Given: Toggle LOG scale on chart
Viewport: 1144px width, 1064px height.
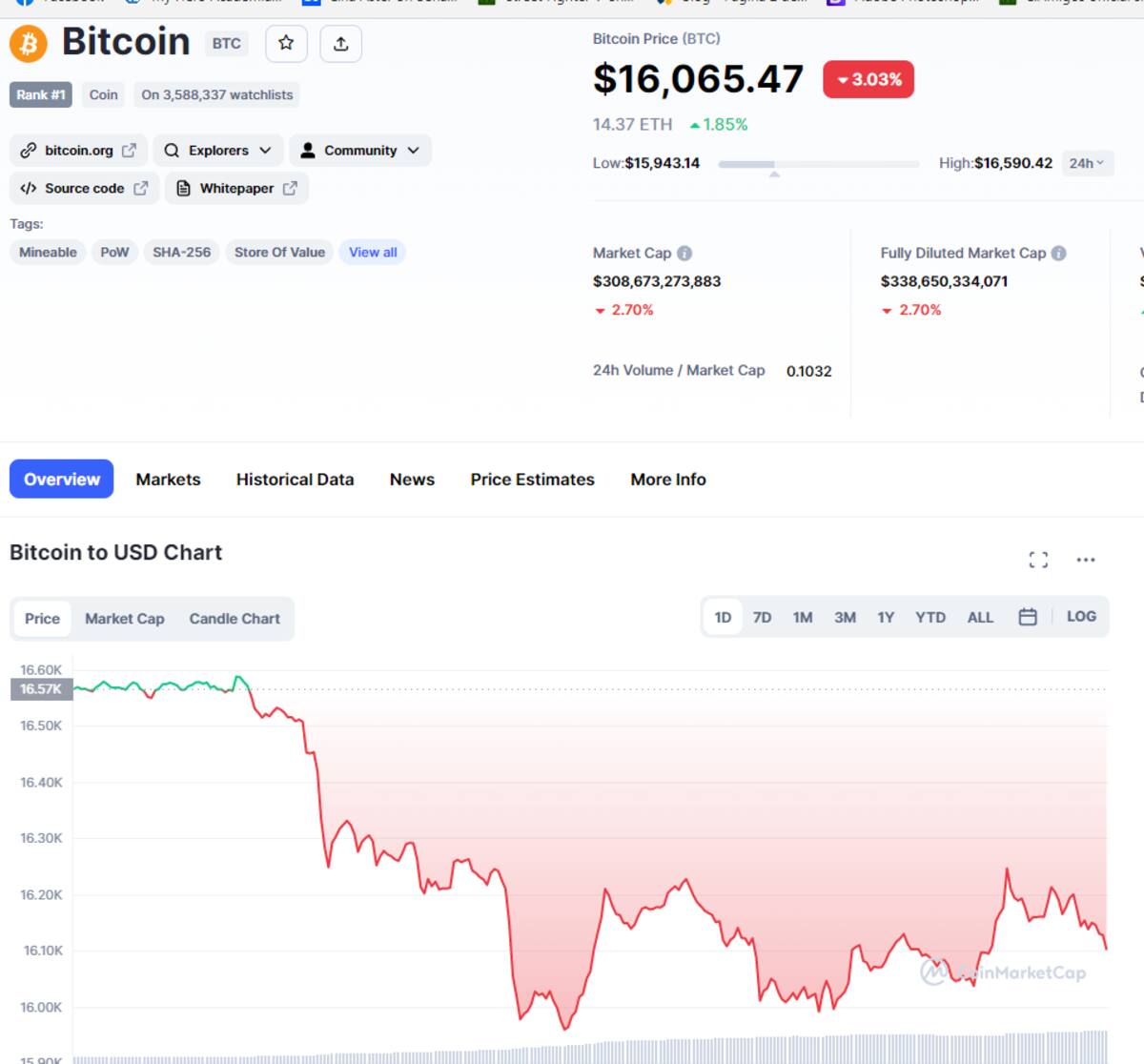Looking at the screenshot, I should pos(1081,617).
